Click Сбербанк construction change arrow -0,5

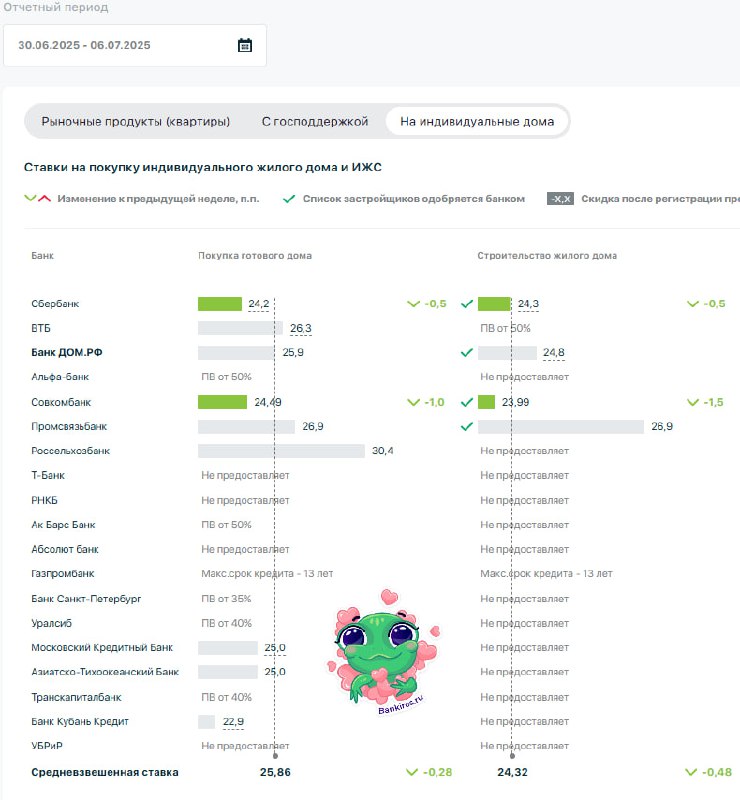[693, 304]
